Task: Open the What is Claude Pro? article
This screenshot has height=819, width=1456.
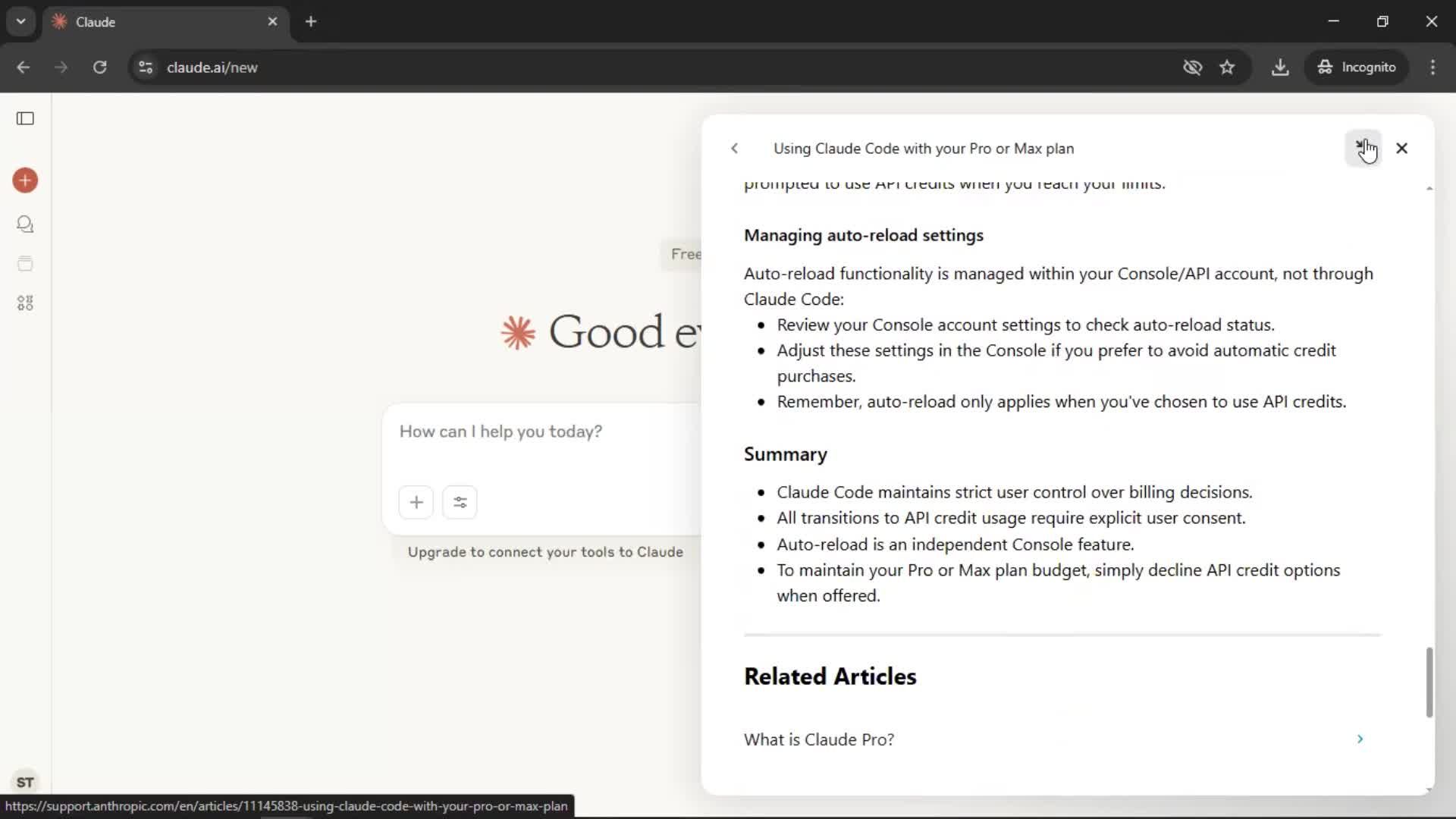Action: coord(1062,739)
